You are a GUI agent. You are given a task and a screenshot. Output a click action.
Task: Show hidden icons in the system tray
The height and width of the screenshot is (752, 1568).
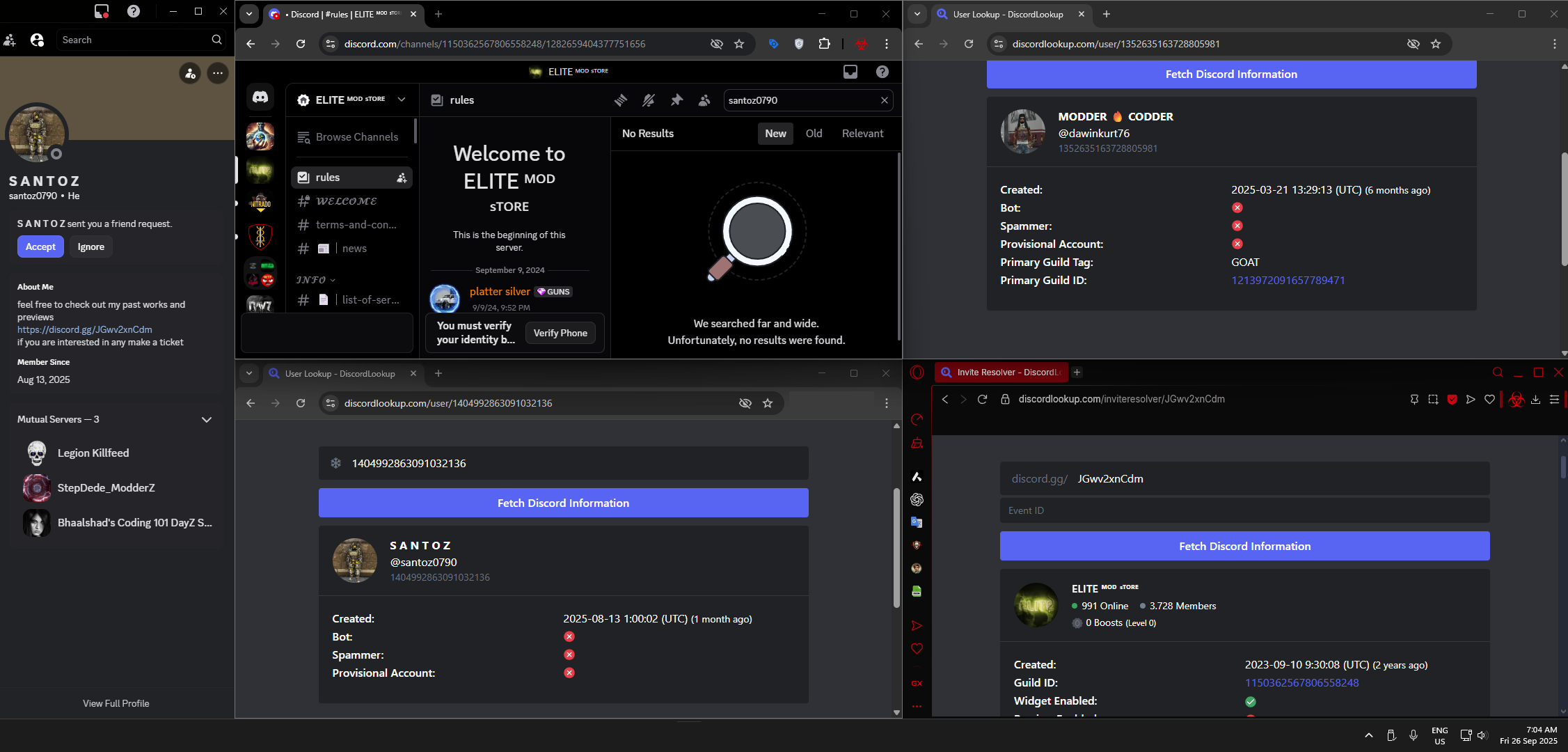click(1368, 735)
